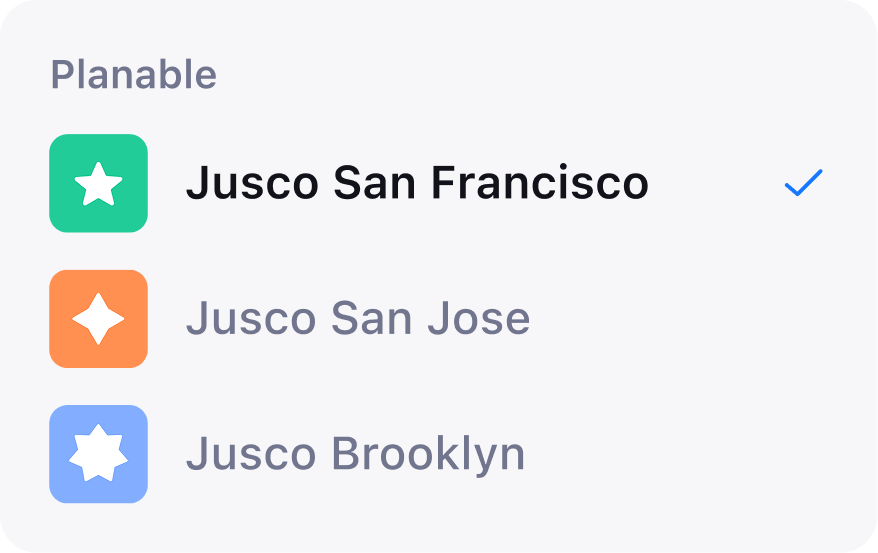Open the Jusco San Jose avatar icon
The width and height of the screenshot is (878, 553).
coord(99,318)
